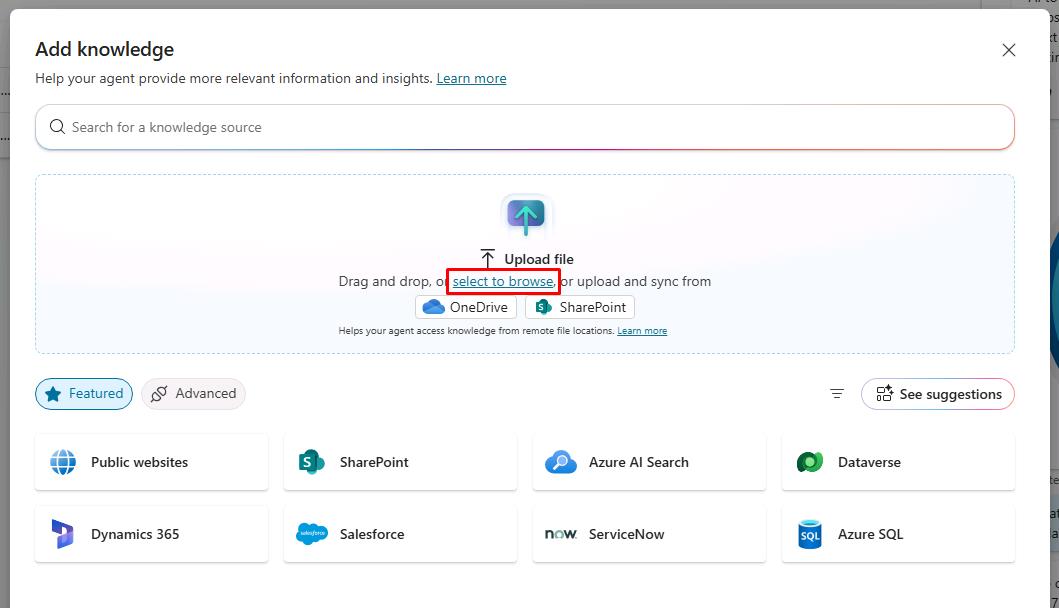Open See suggestions
Image resolution: width=1059 pixels, height=608 pixels.
coord(937,394)
